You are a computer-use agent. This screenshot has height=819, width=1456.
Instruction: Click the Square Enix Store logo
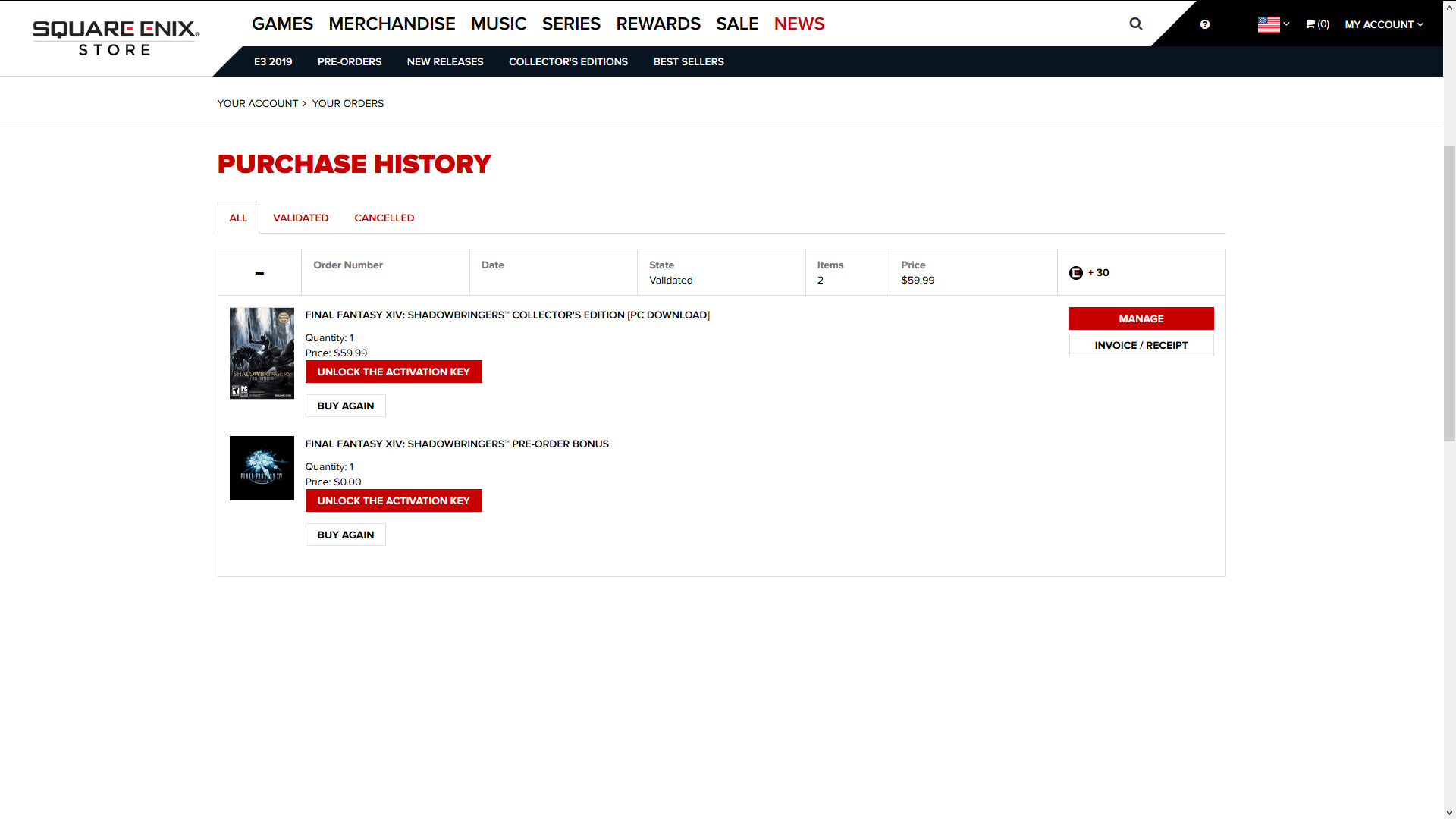pos(116,38)
